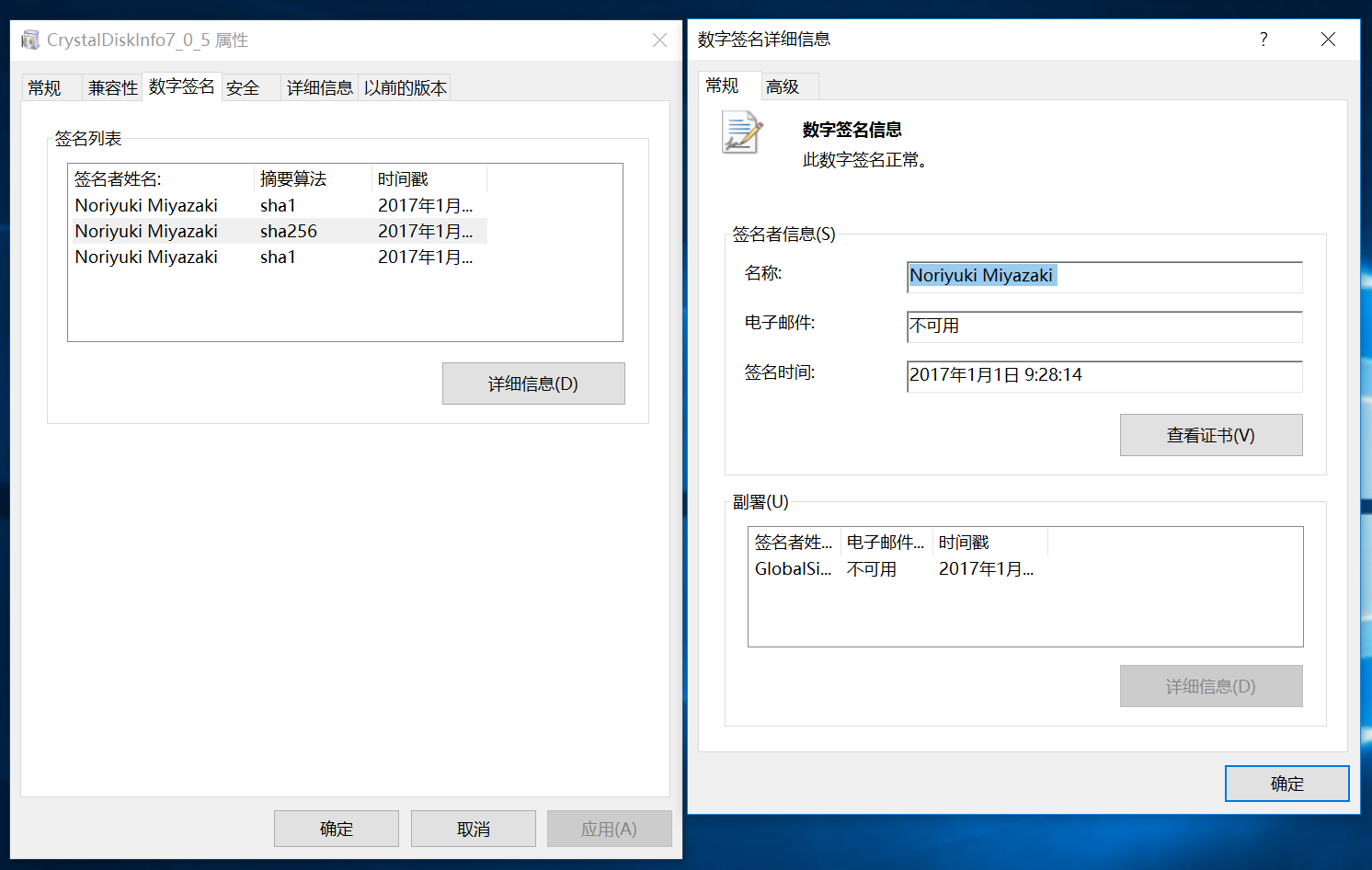Click the 摘要算法 column header
The width and height of the screenshot is (1372, 870).
[313, 178]
